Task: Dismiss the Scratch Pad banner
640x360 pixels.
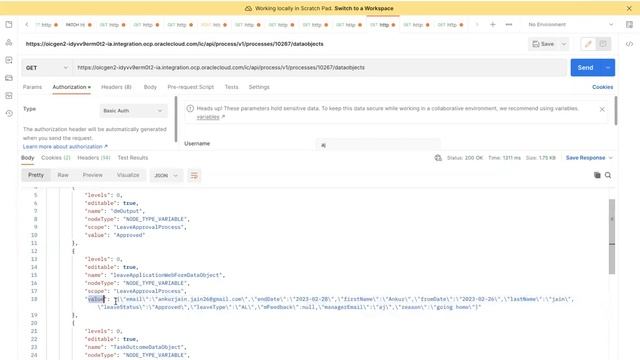Action: [629, 8]
